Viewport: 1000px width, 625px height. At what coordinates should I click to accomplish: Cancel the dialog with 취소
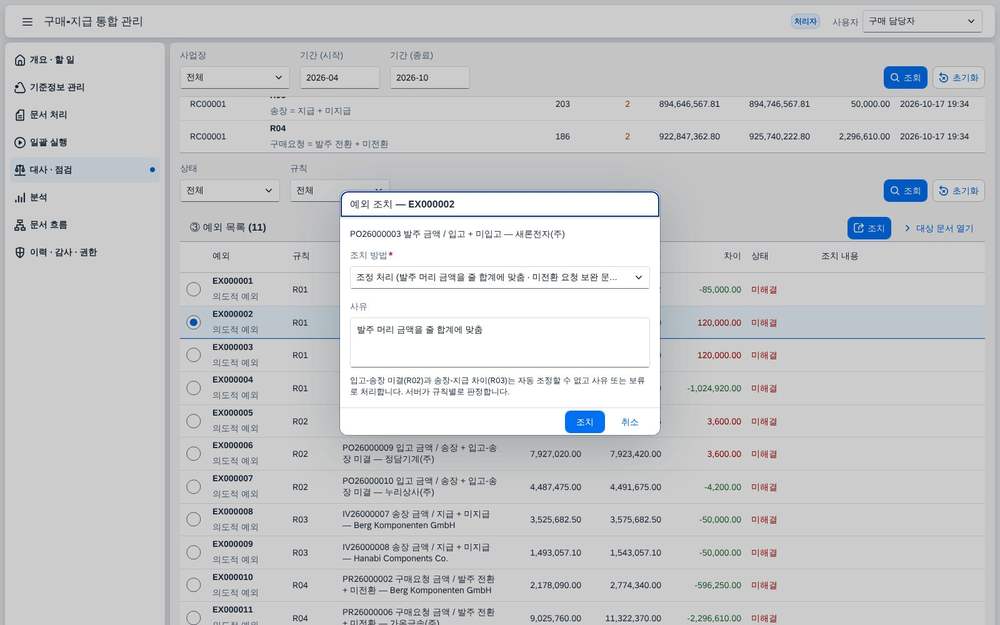[629, 422]
